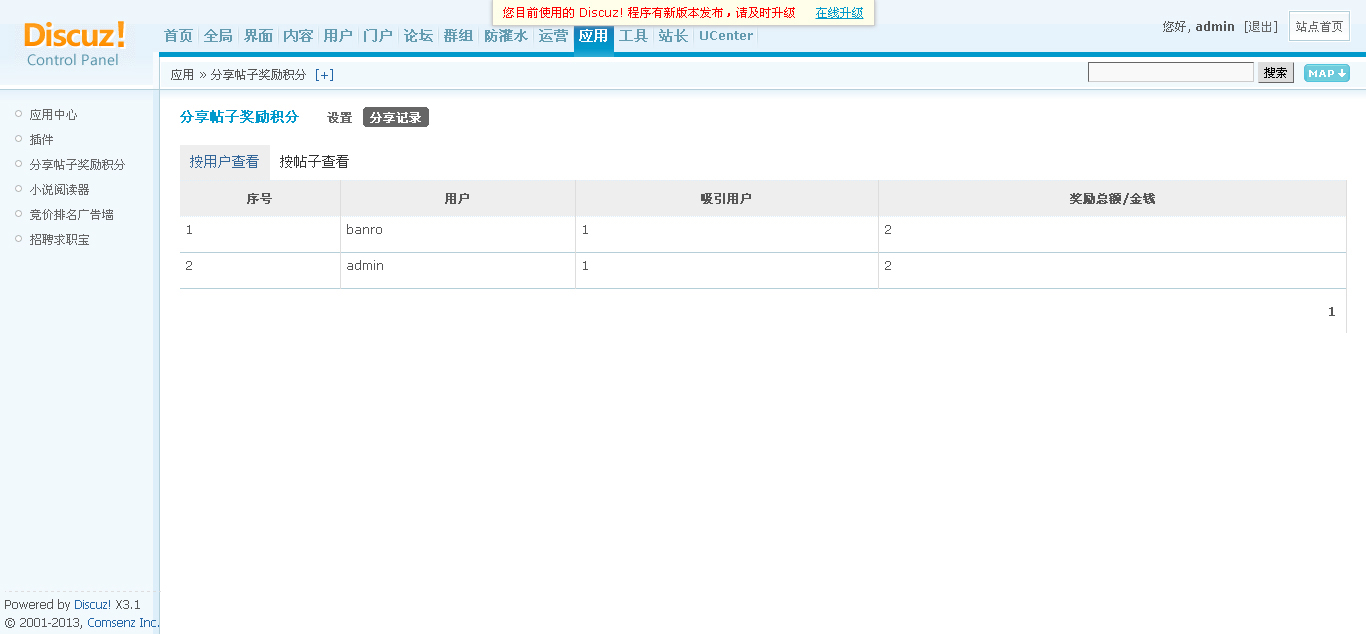The height and width of the screenshot is (634, 1366).
Task: Click the Discuz! link in footer
Action: [92, 605]
